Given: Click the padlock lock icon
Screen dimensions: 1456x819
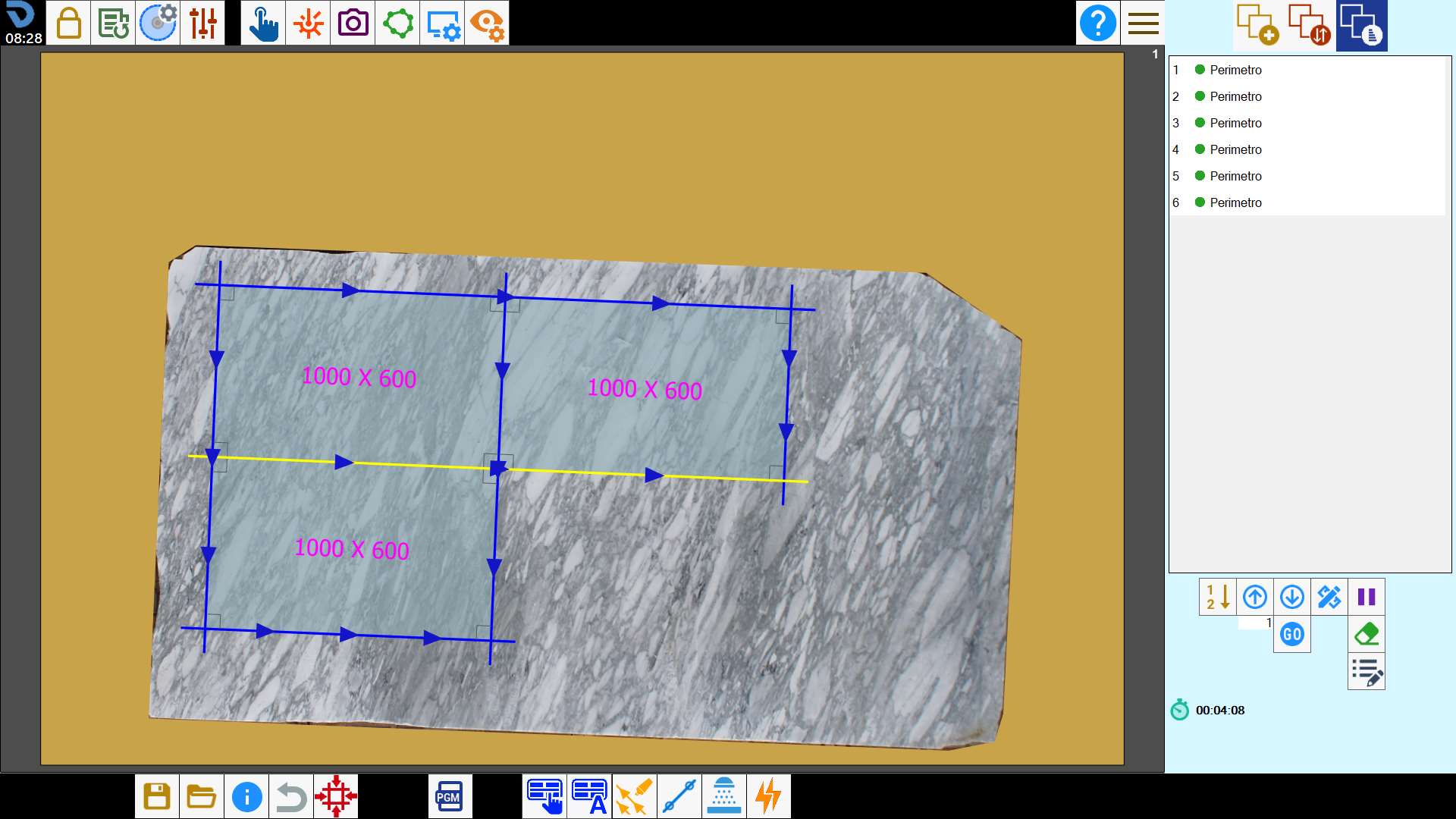Looking at the screenshot, I should [x=68, y=23].
